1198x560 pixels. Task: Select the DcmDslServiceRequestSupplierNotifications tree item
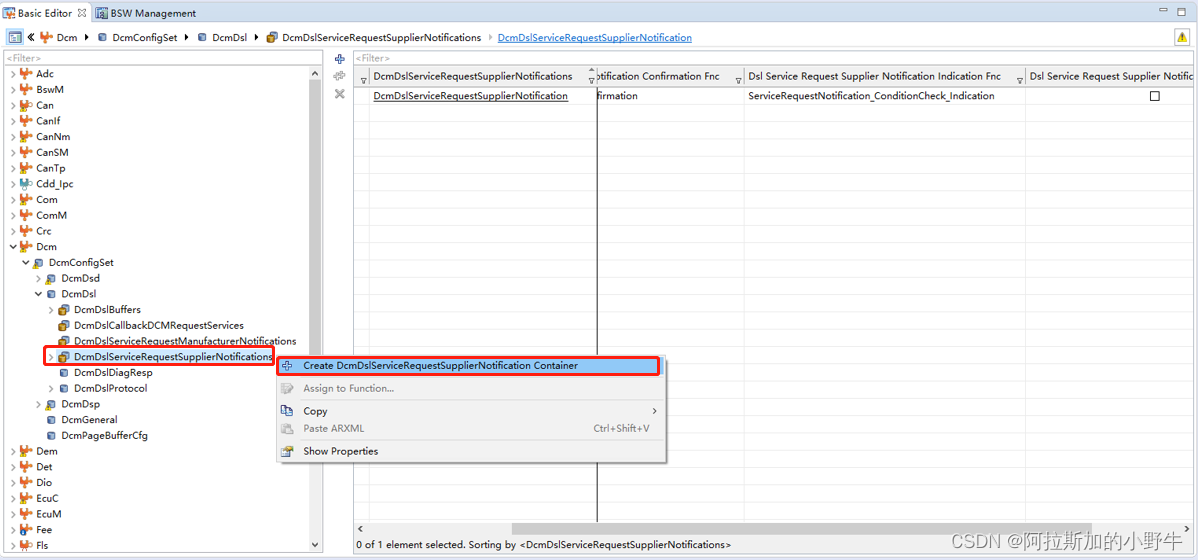coord(173,357)
